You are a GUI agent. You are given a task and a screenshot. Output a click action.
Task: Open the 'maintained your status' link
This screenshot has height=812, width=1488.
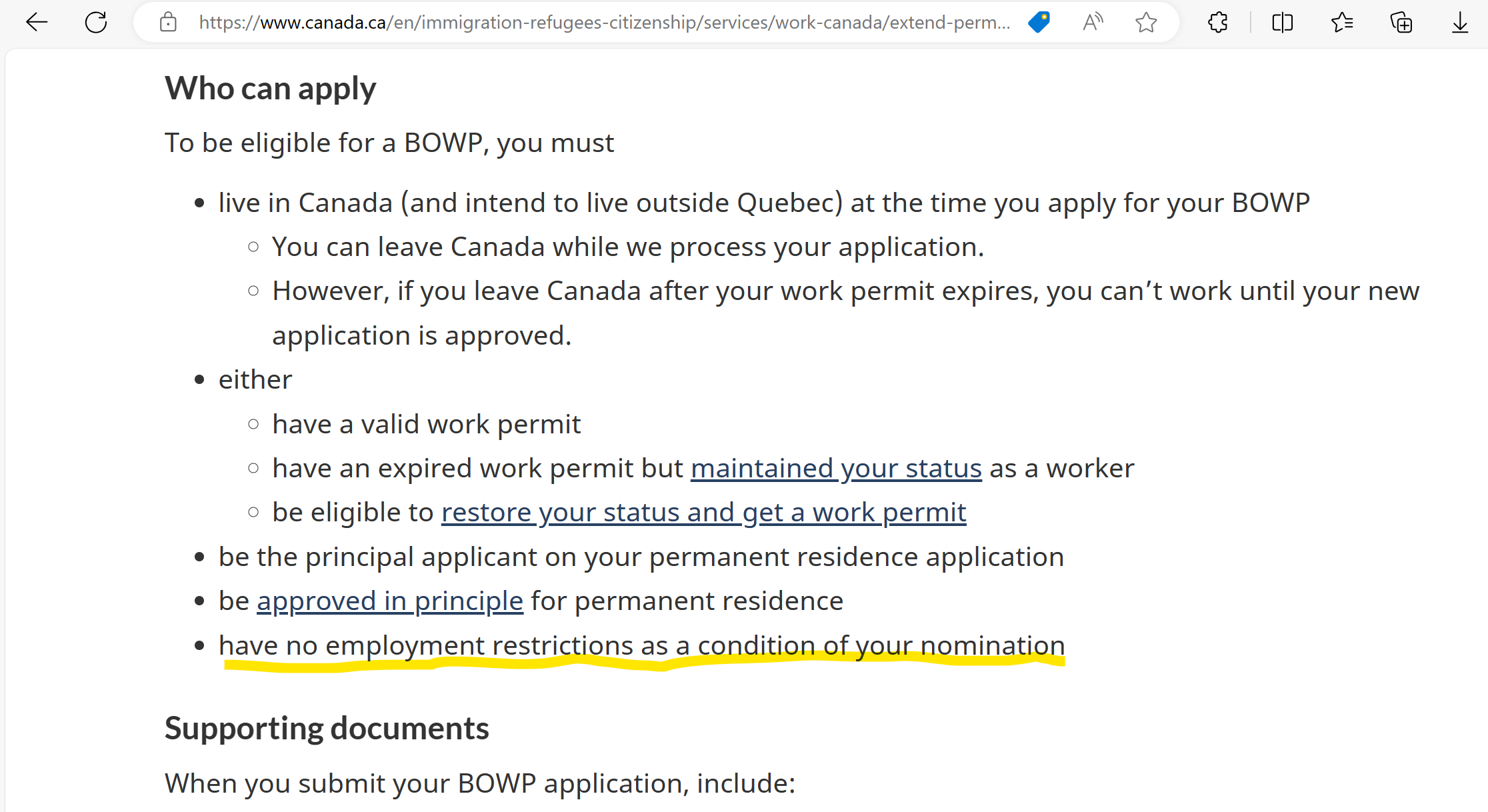[836, 467]
